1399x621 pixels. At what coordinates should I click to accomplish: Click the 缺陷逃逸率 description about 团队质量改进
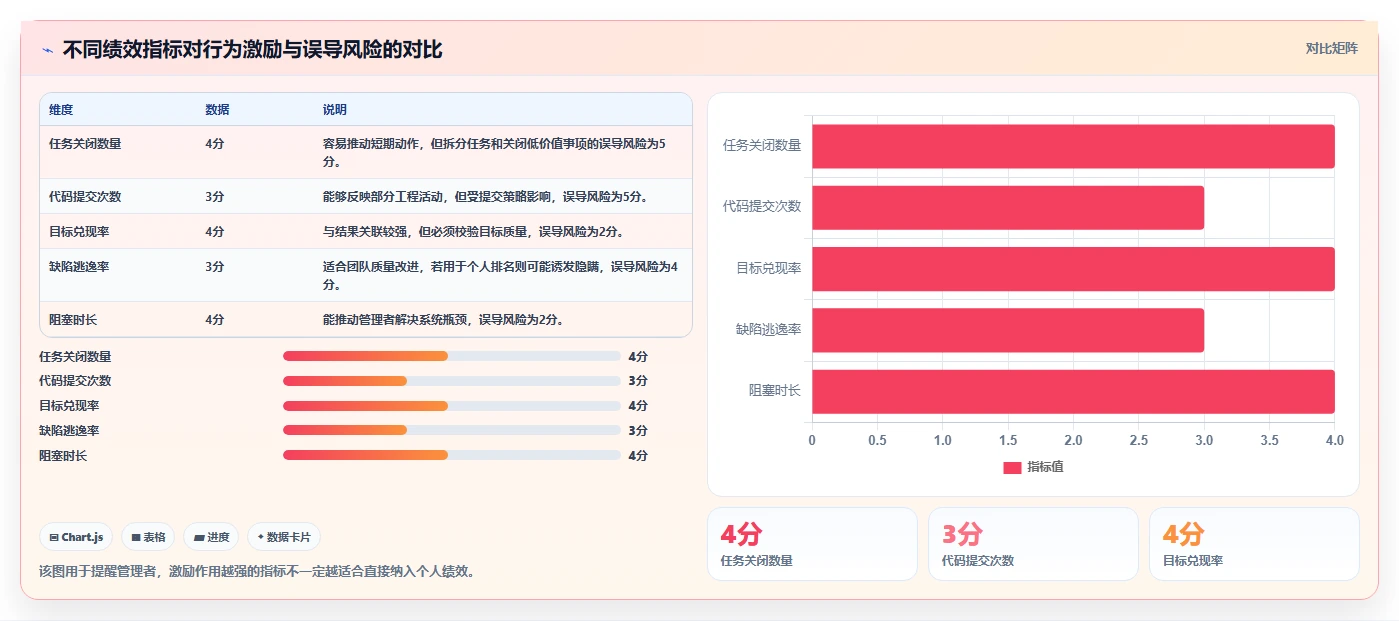[x=500, y=275]
